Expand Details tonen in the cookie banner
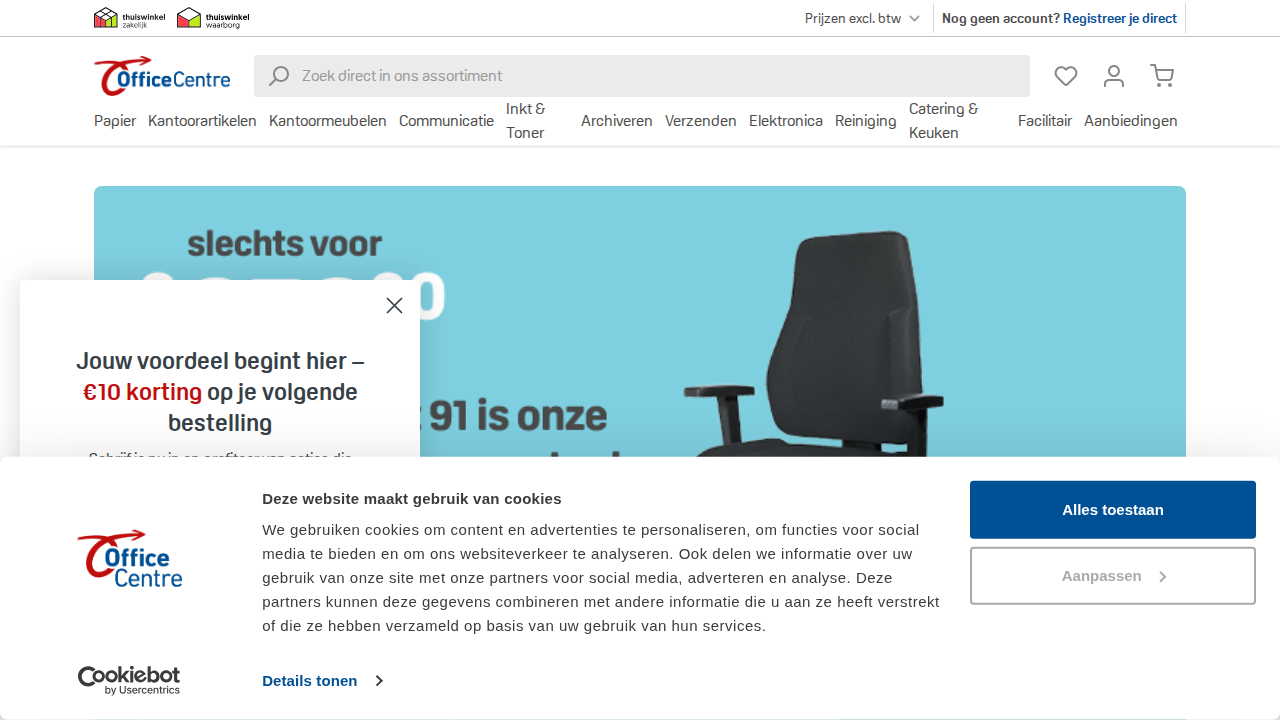Image resolution: width=1280 pixels, height=720 pixels. point(310,680)
